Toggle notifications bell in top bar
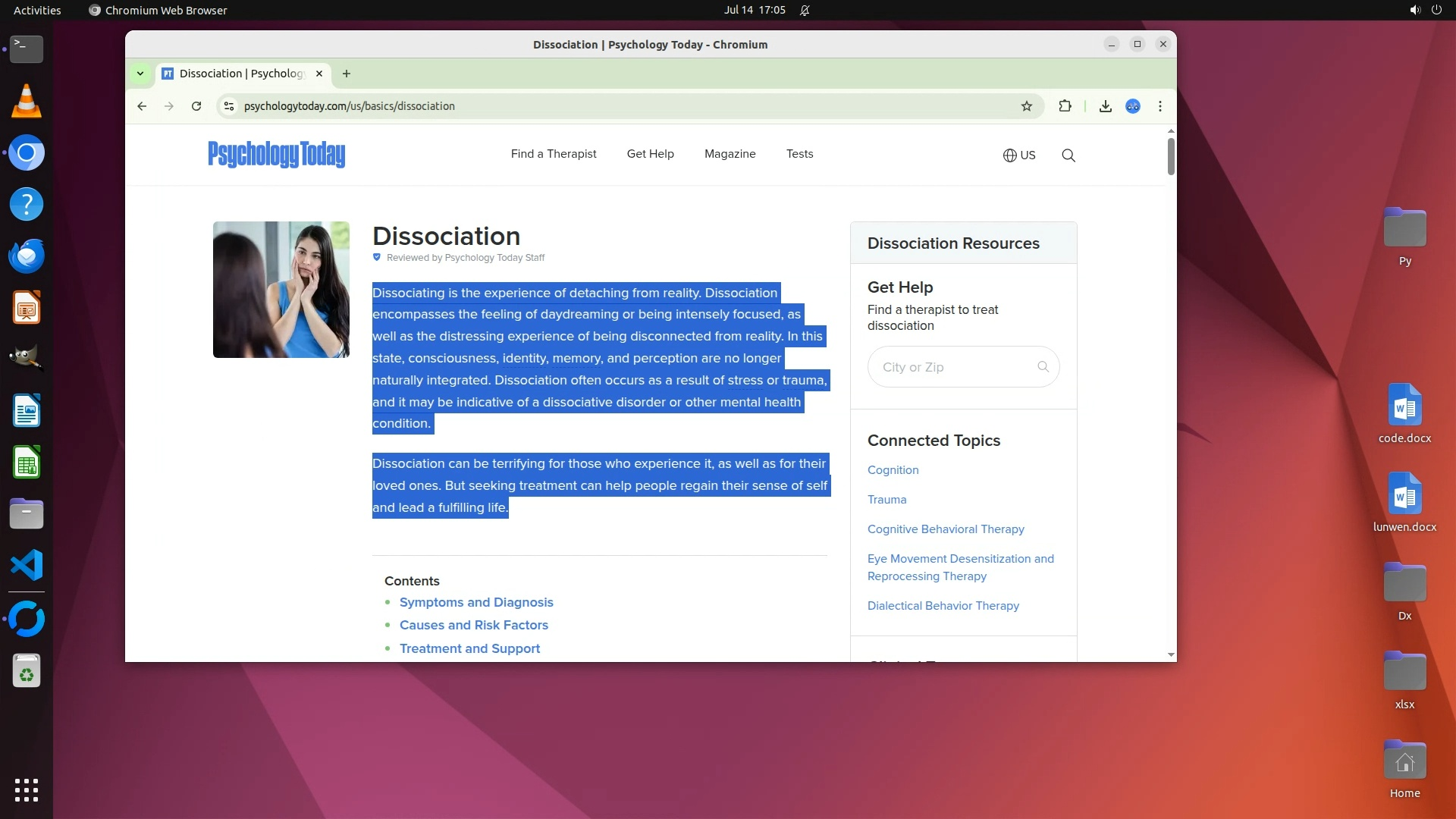 tap(805, 10)
